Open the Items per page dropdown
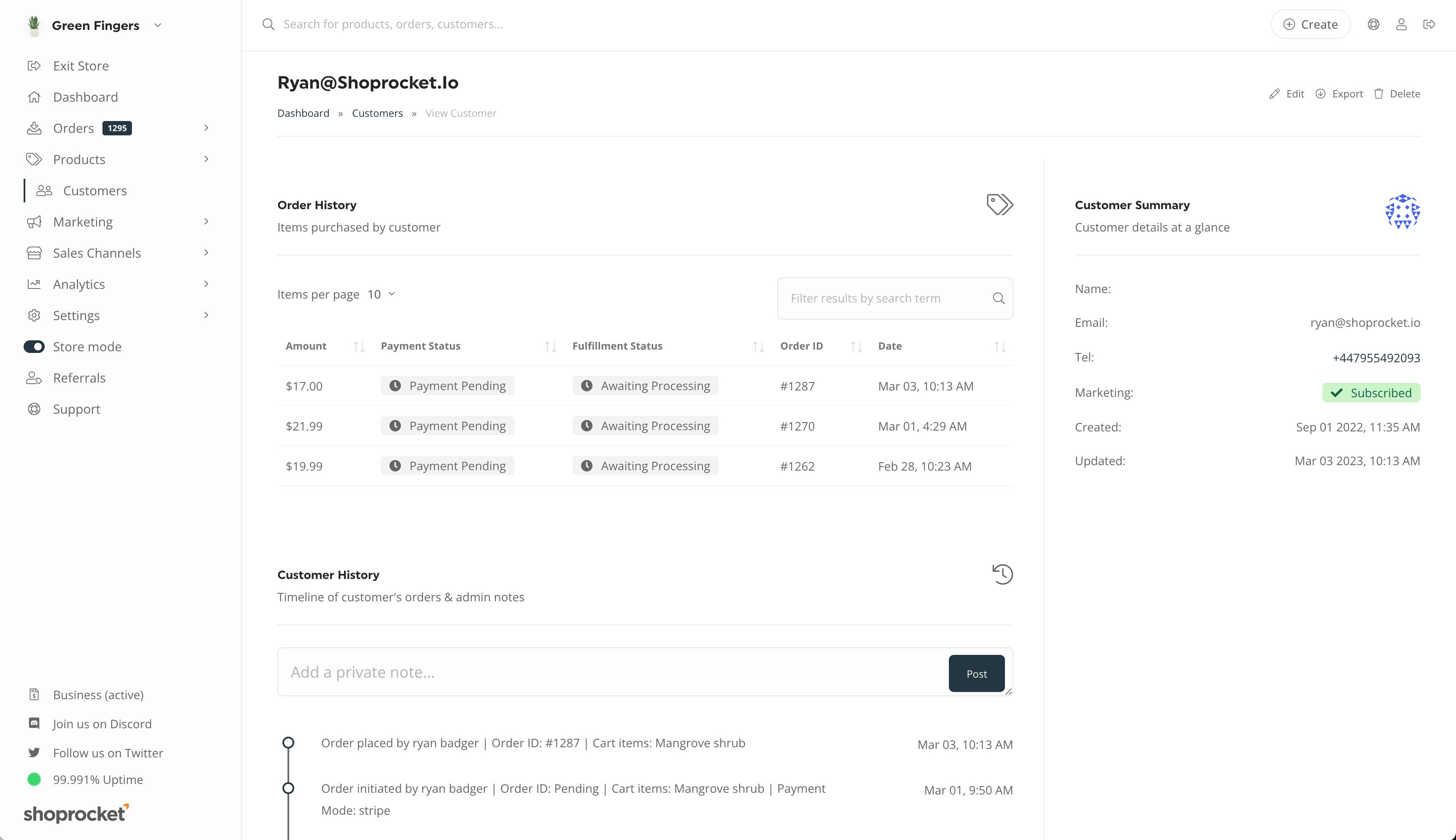Image resolution: width=1456 pixels, height=840 pixels. tap(381, 294)
